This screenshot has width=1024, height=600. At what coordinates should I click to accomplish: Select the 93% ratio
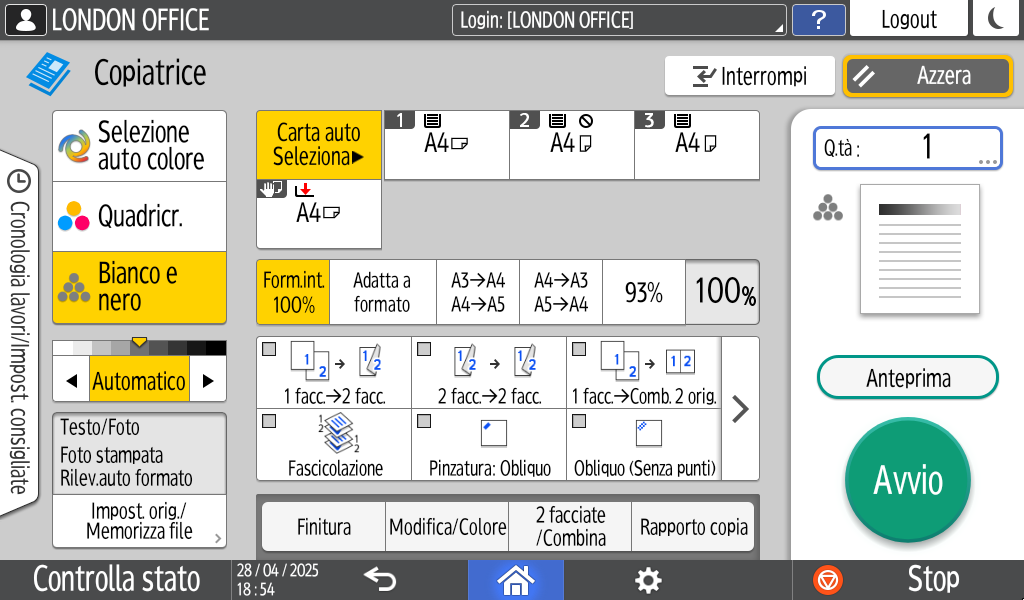[644, 292]
